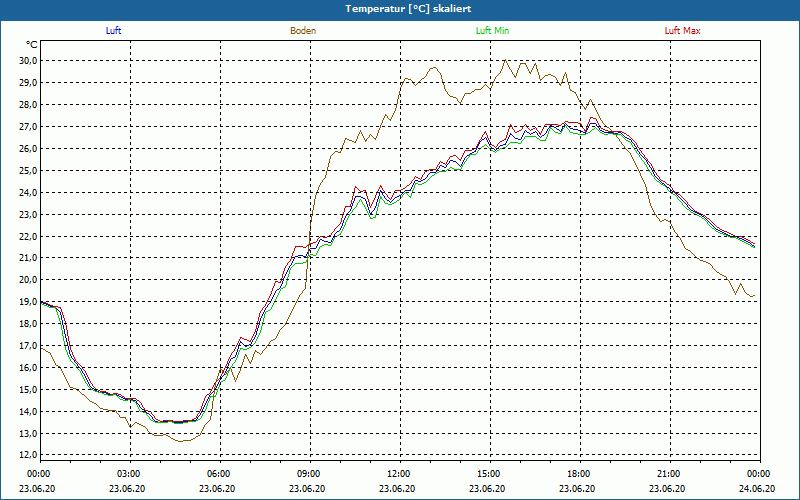
Task: Click the 19,0 y-axis label
Action: point(29,302)
